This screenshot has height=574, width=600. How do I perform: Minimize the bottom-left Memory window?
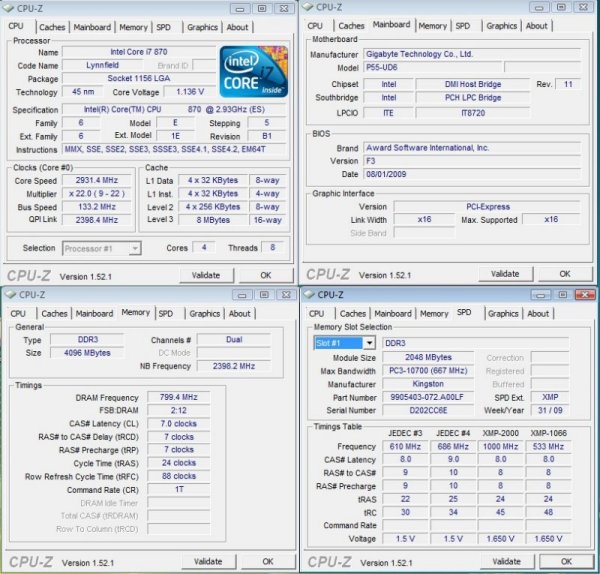[x=242, y=295]
